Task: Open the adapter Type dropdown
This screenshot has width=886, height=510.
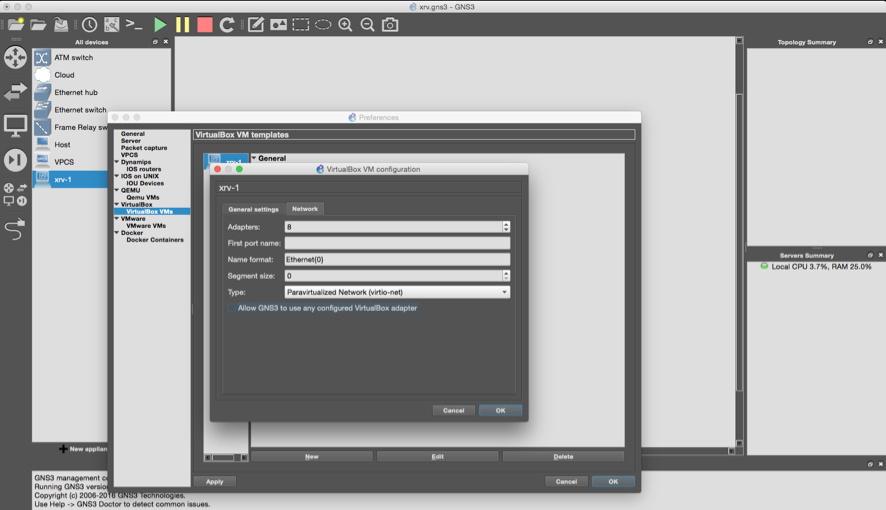Action: click(397, 292)
